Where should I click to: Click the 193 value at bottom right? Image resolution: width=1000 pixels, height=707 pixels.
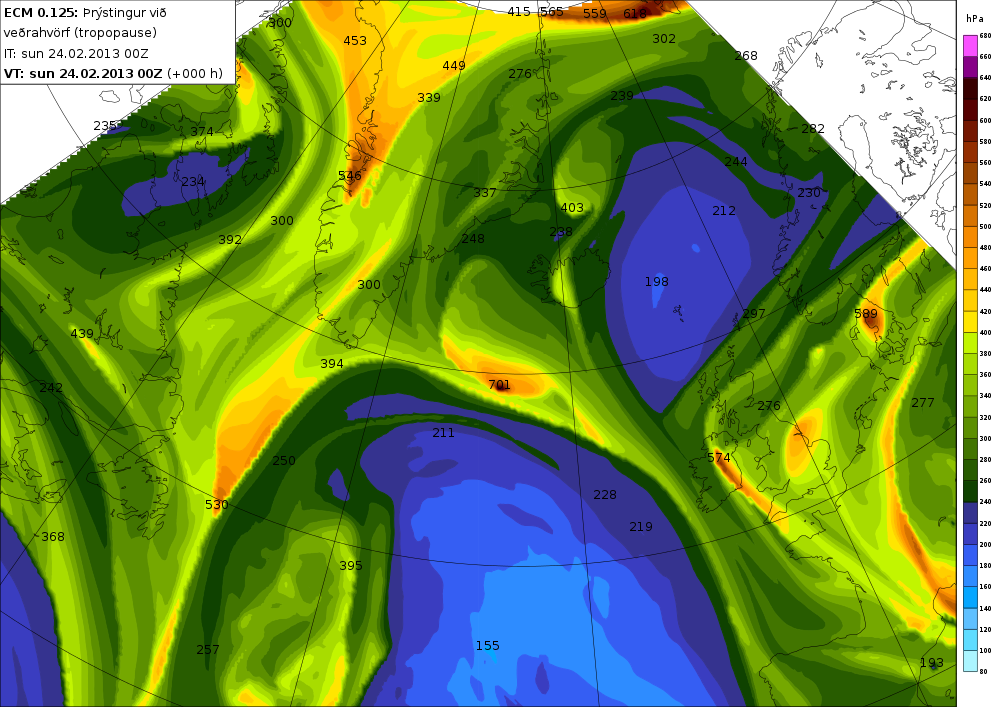coord(932,663)
